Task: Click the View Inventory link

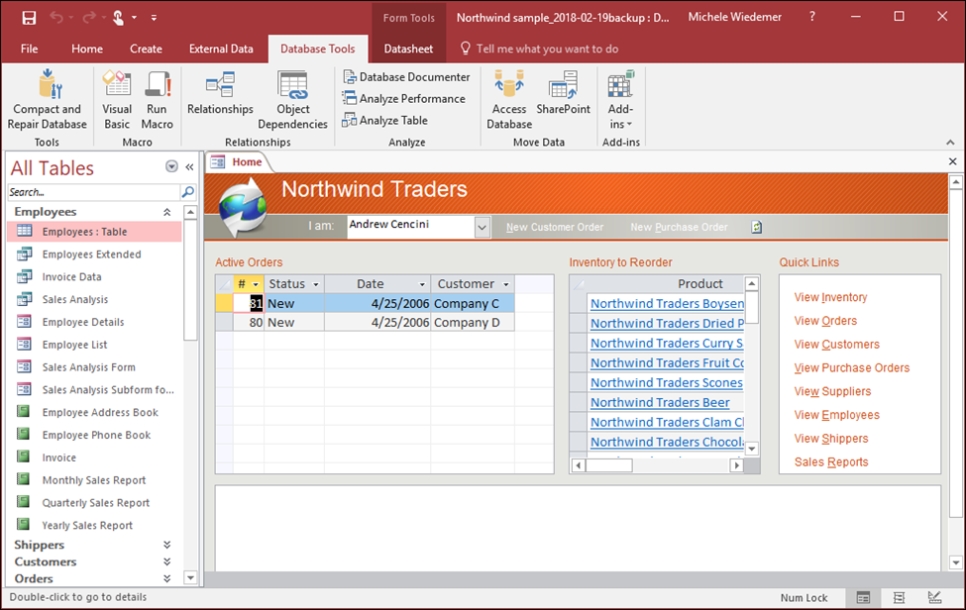Action: click(830, 297)
